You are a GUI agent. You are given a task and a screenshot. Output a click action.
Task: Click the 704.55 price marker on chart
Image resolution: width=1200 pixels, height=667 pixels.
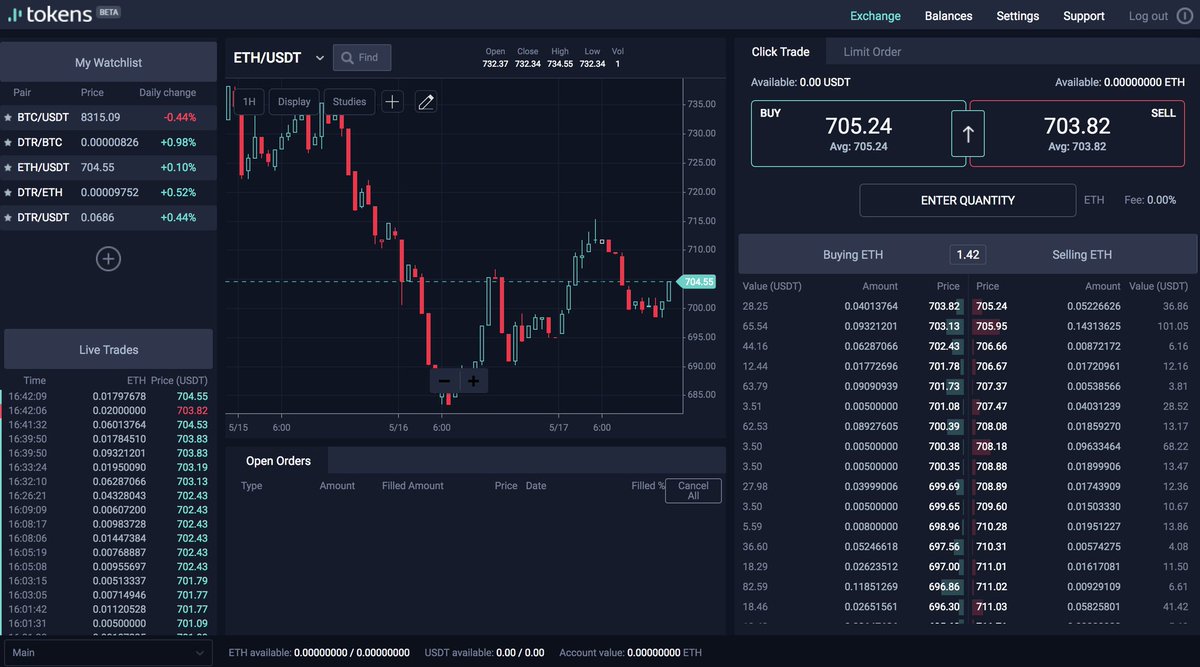697,282
